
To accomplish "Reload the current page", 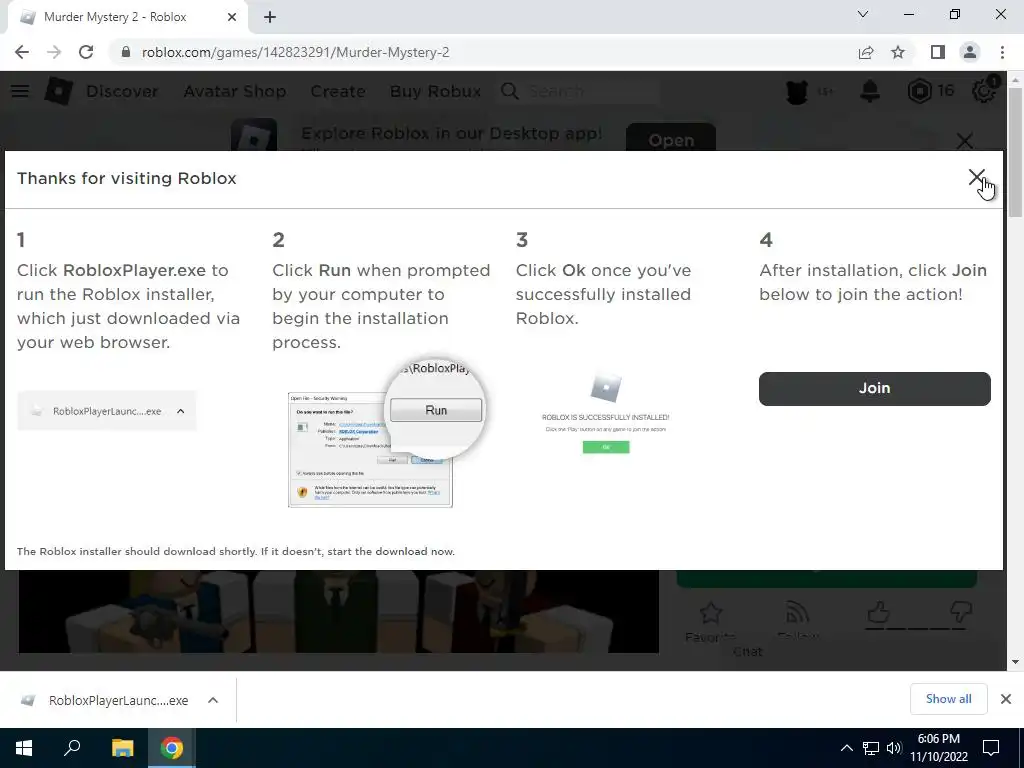I will [x=86, y=52].
